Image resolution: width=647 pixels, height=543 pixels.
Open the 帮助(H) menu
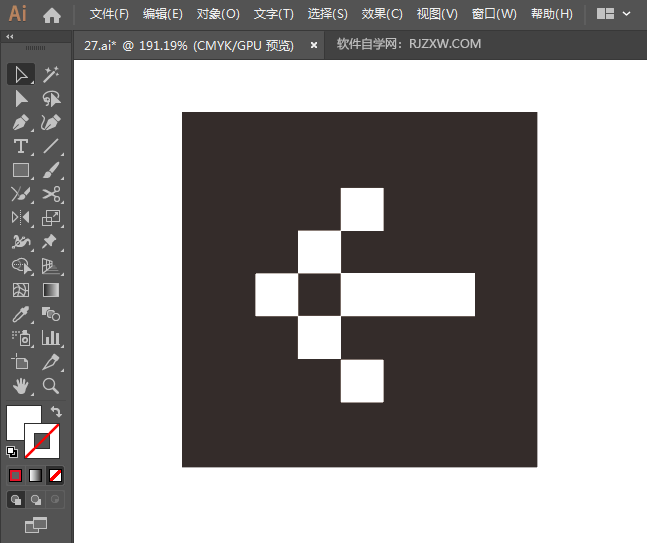(x=552, y=14)
